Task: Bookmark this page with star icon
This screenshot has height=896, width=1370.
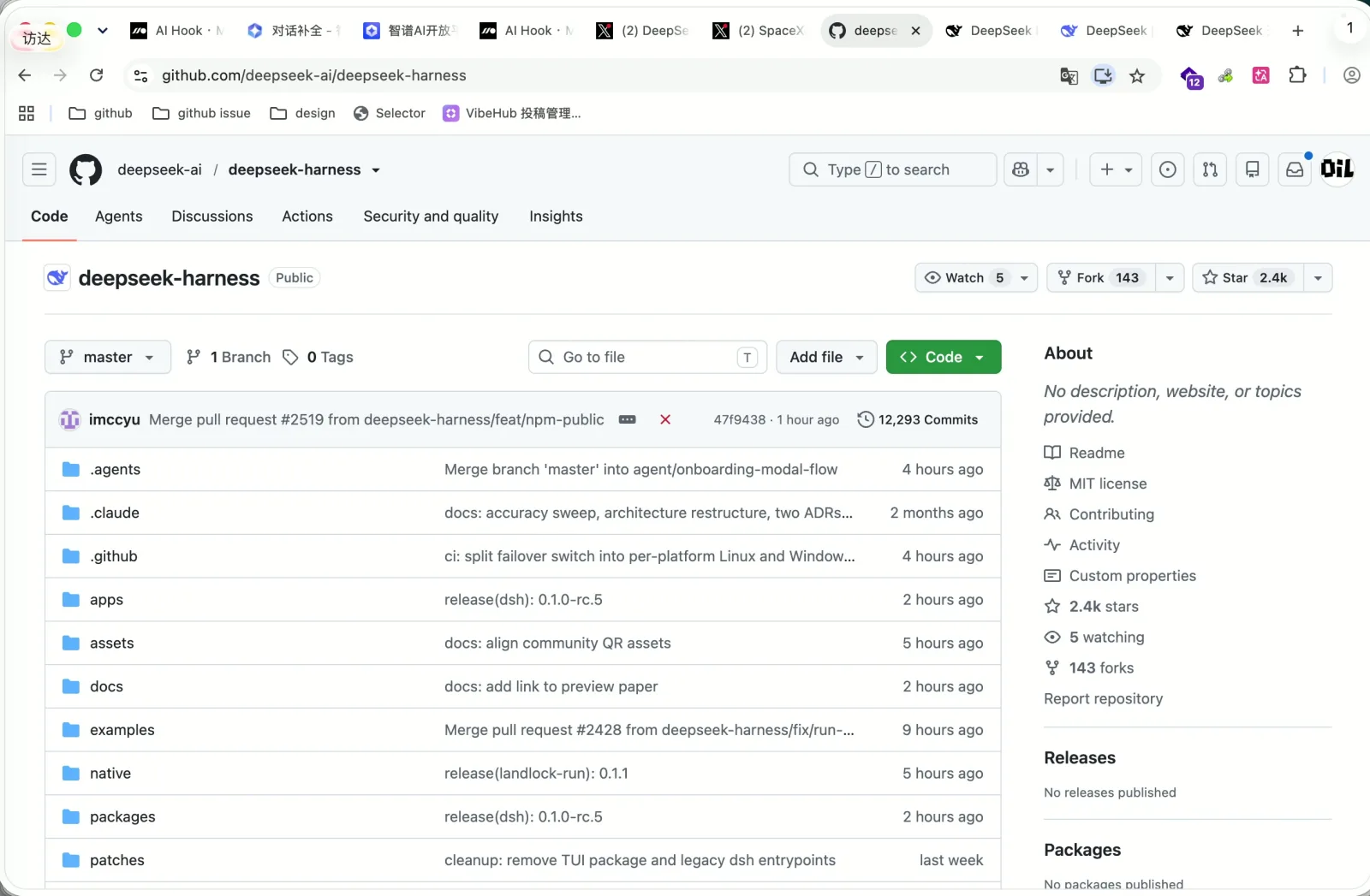Action: tap(1137, 76)
